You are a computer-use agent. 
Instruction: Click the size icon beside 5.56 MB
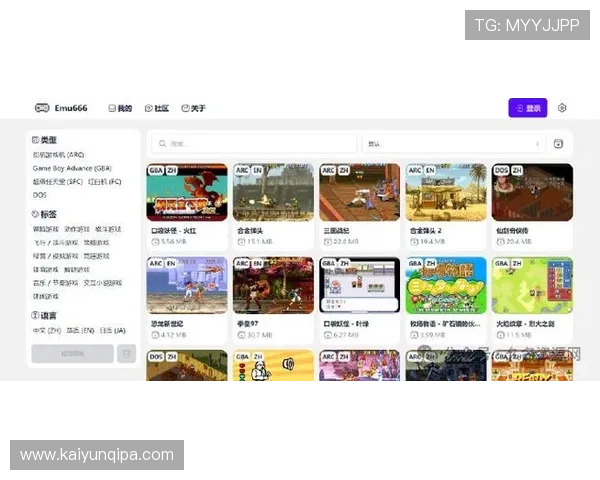tap(155, 242)
